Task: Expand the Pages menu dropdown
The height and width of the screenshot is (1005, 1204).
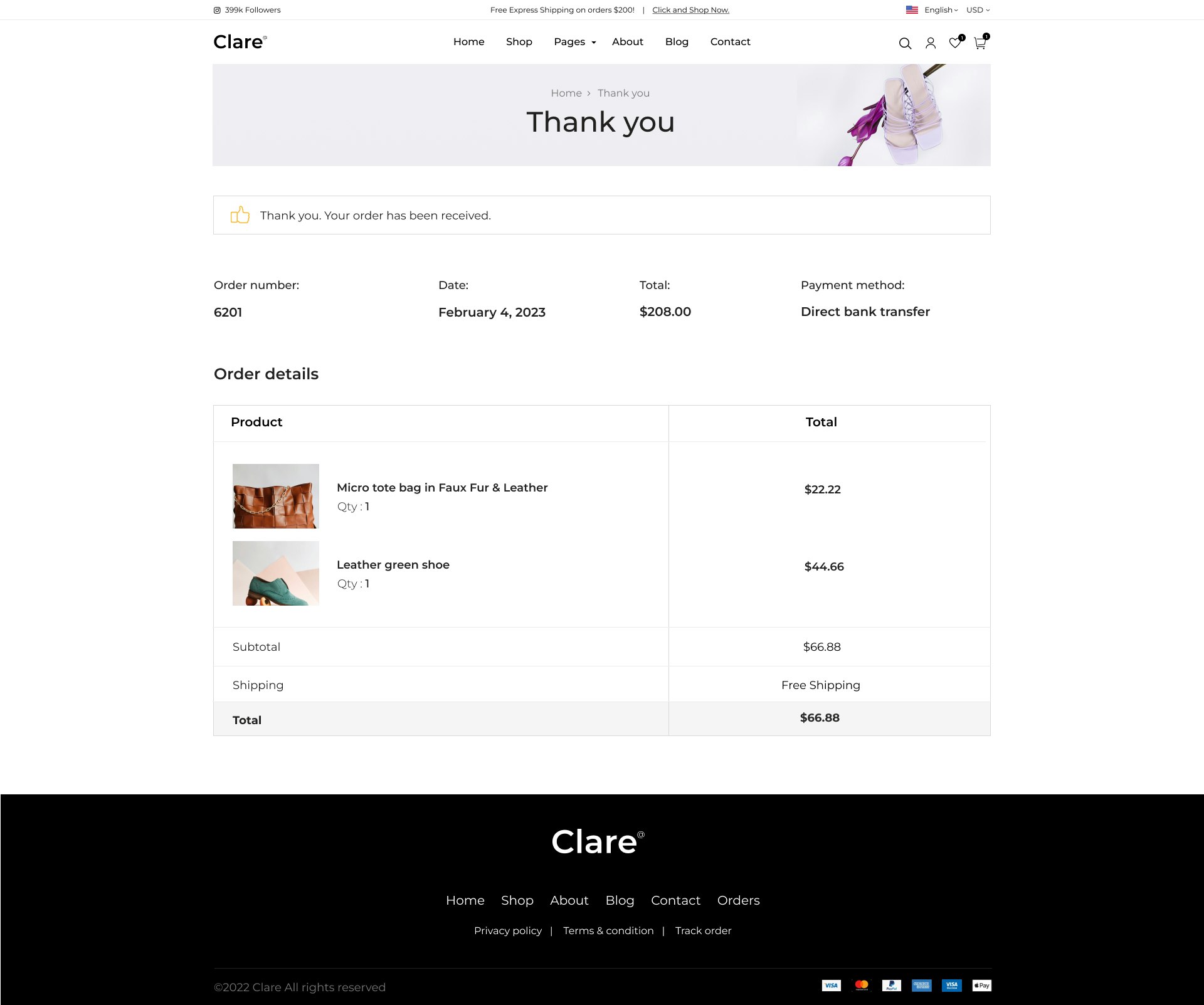Action: click(x=574, y=42)
